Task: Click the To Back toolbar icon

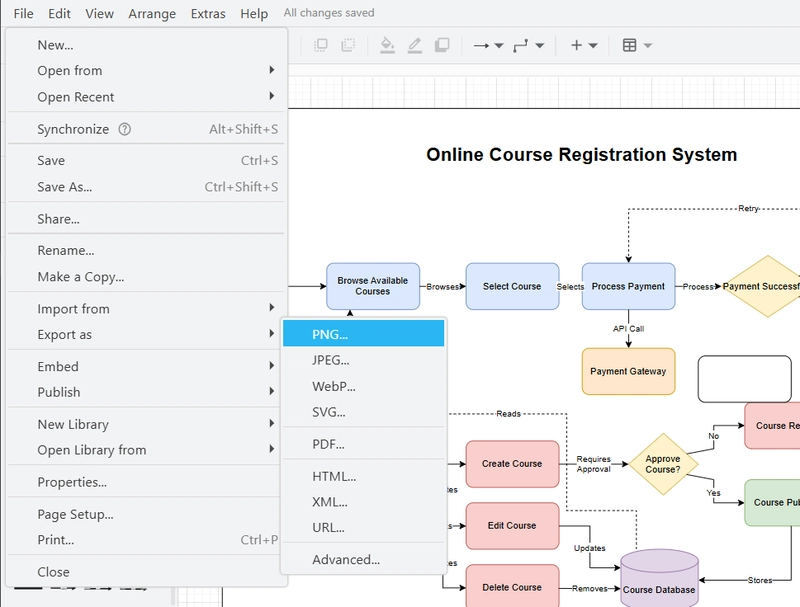Action: pos(348,45)
